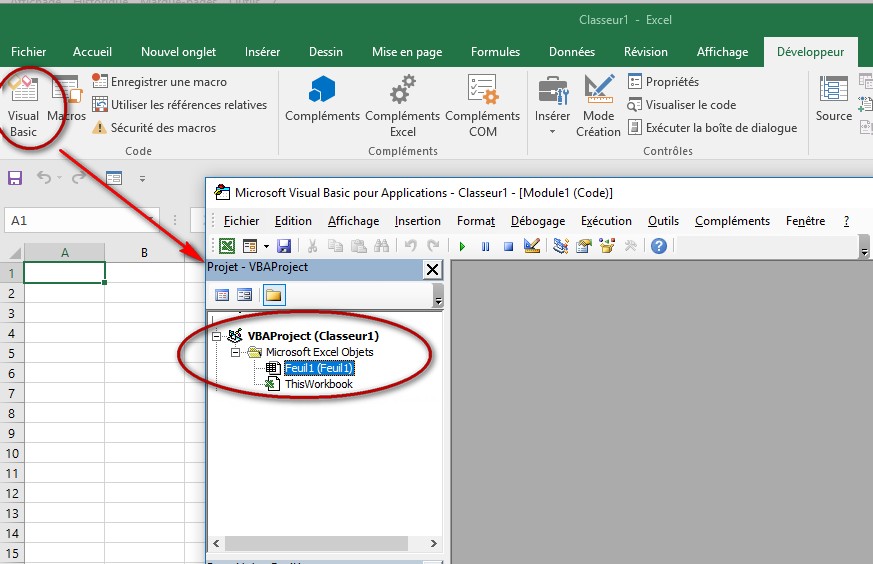
Task: Open the Révision ribbon tab
Action: click(x=646, y=52)
